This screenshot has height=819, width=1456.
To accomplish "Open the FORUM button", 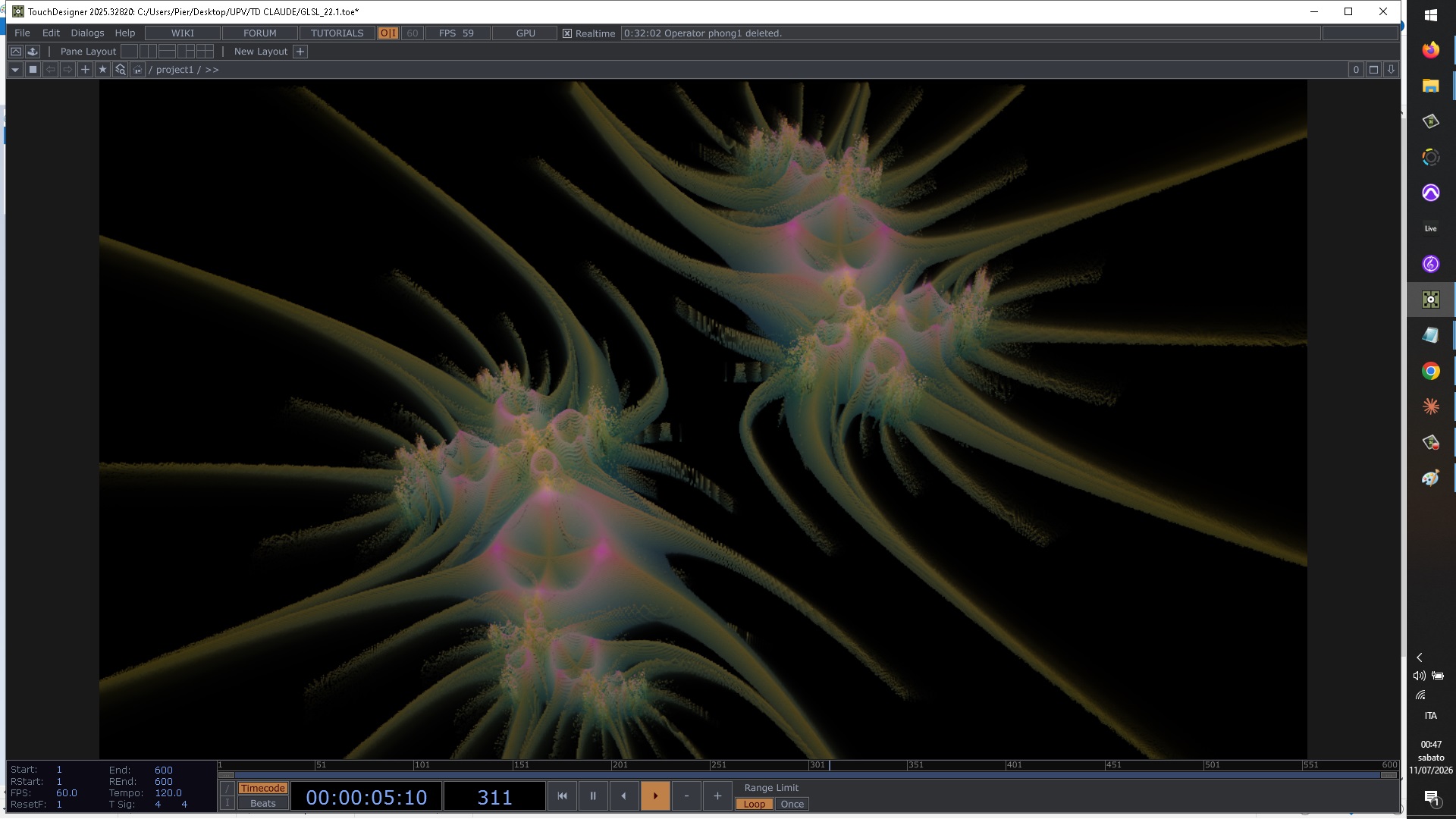I will [x=260, y=33].
